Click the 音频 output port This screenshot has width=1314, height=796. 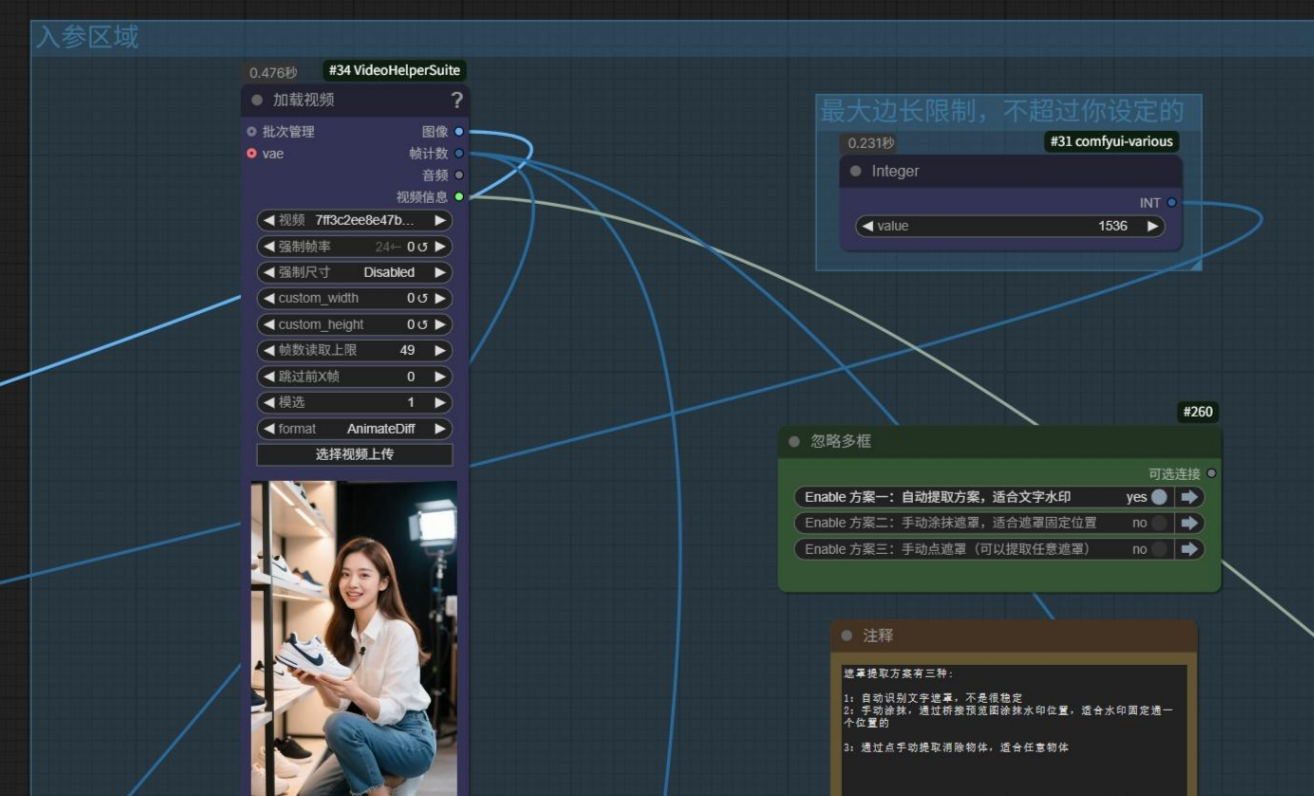[459, 175]
